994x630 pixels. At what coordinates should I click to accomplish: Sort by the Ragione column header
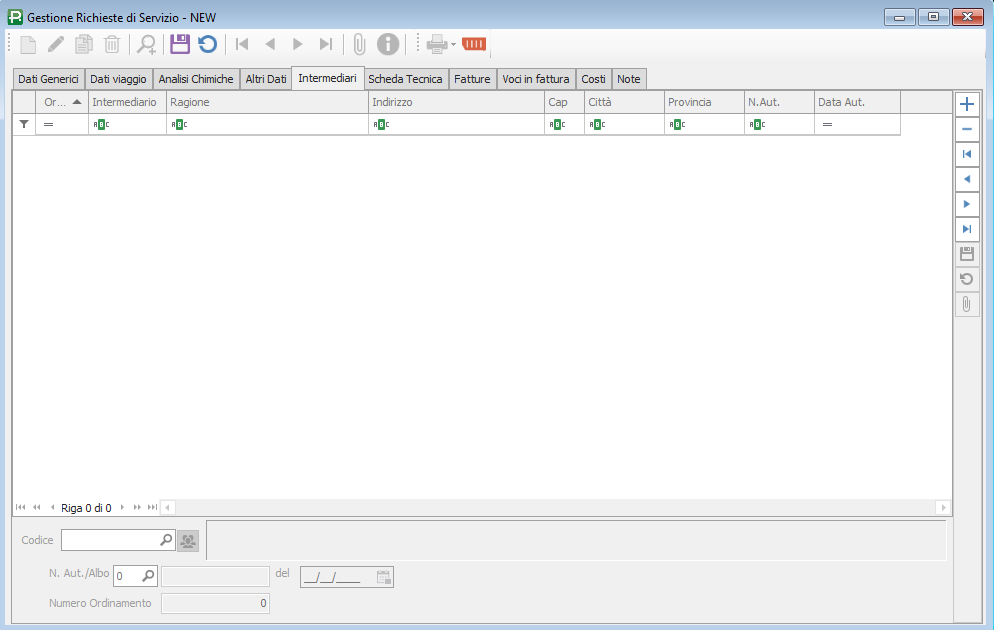click(x=267, y=102)
